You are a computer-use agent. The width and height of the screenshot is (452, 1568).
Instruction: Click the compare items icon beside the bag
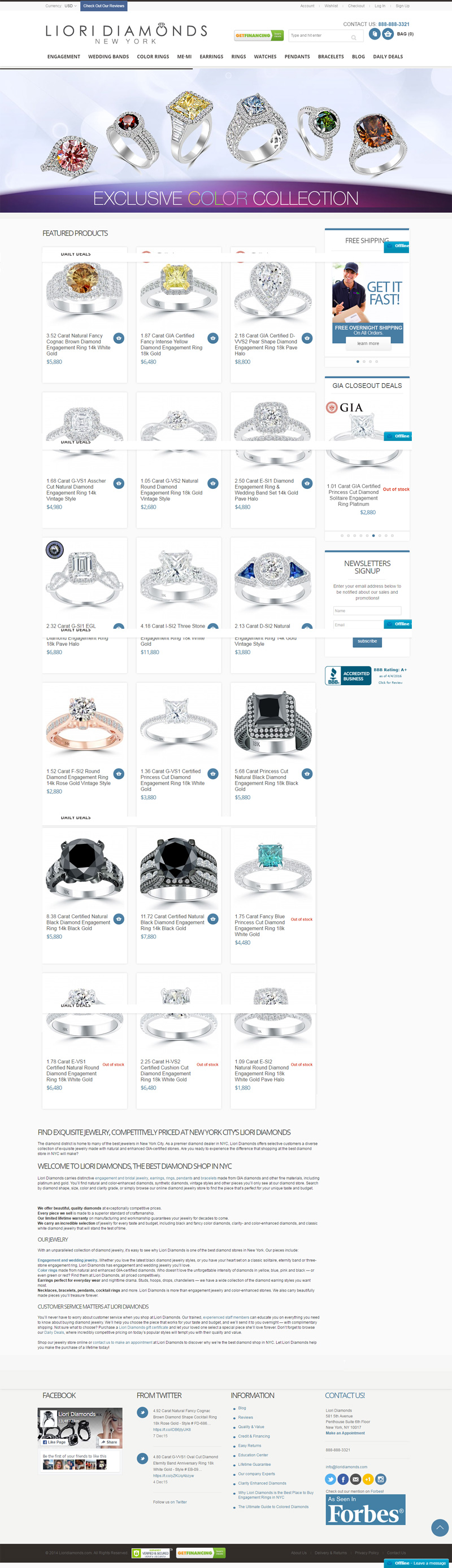[374, 34]
